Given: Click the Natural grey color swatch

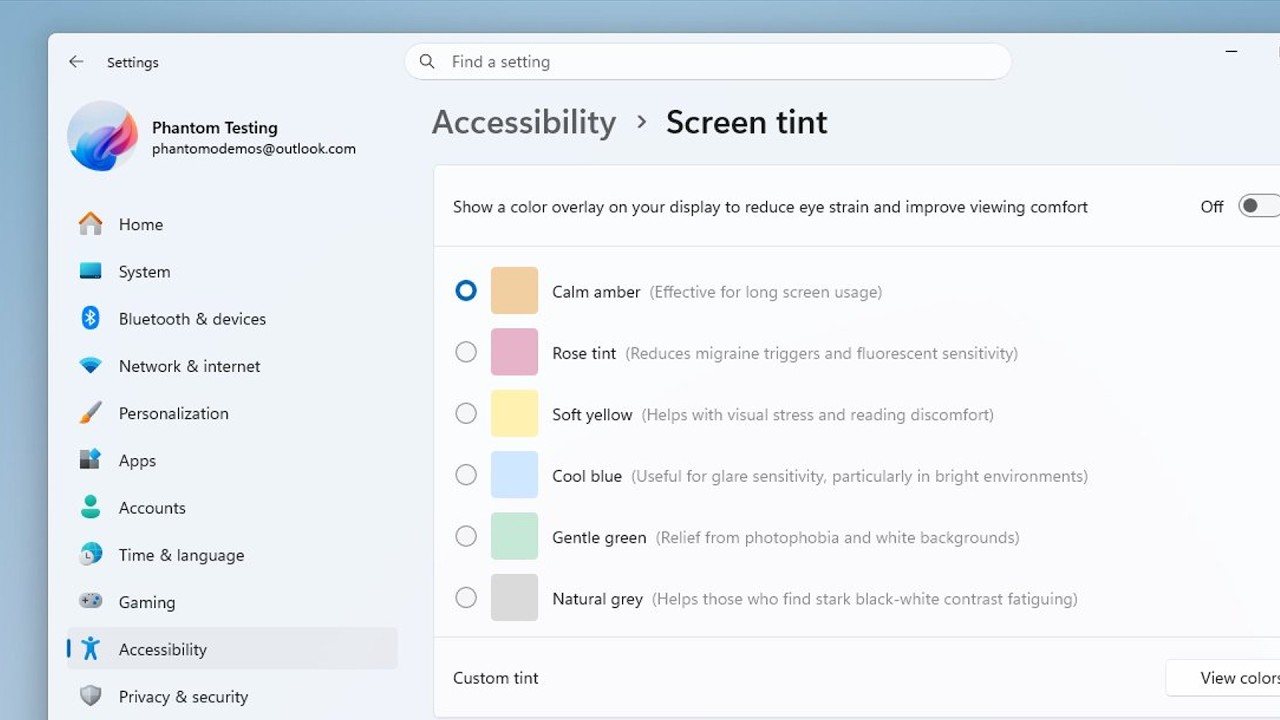Looking at the screenshot, I should (x=514, y=598).
